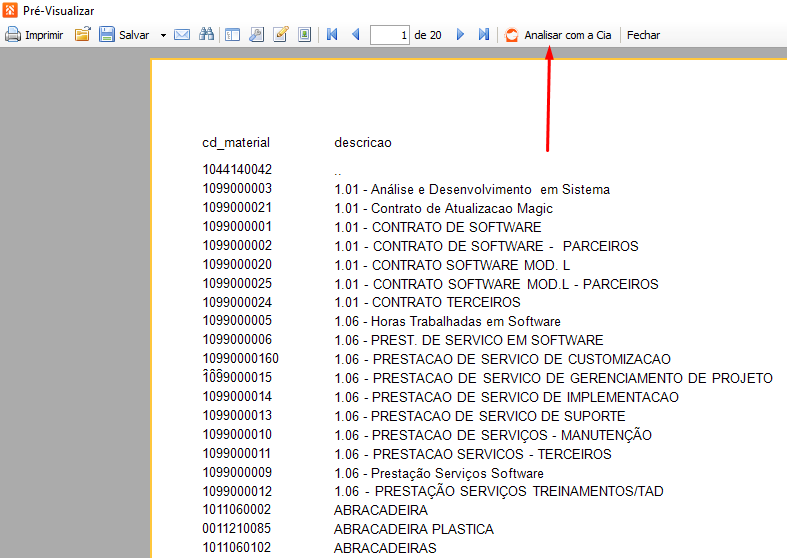Select code 1099000010

pyautogui.click(x=237, y=435)
